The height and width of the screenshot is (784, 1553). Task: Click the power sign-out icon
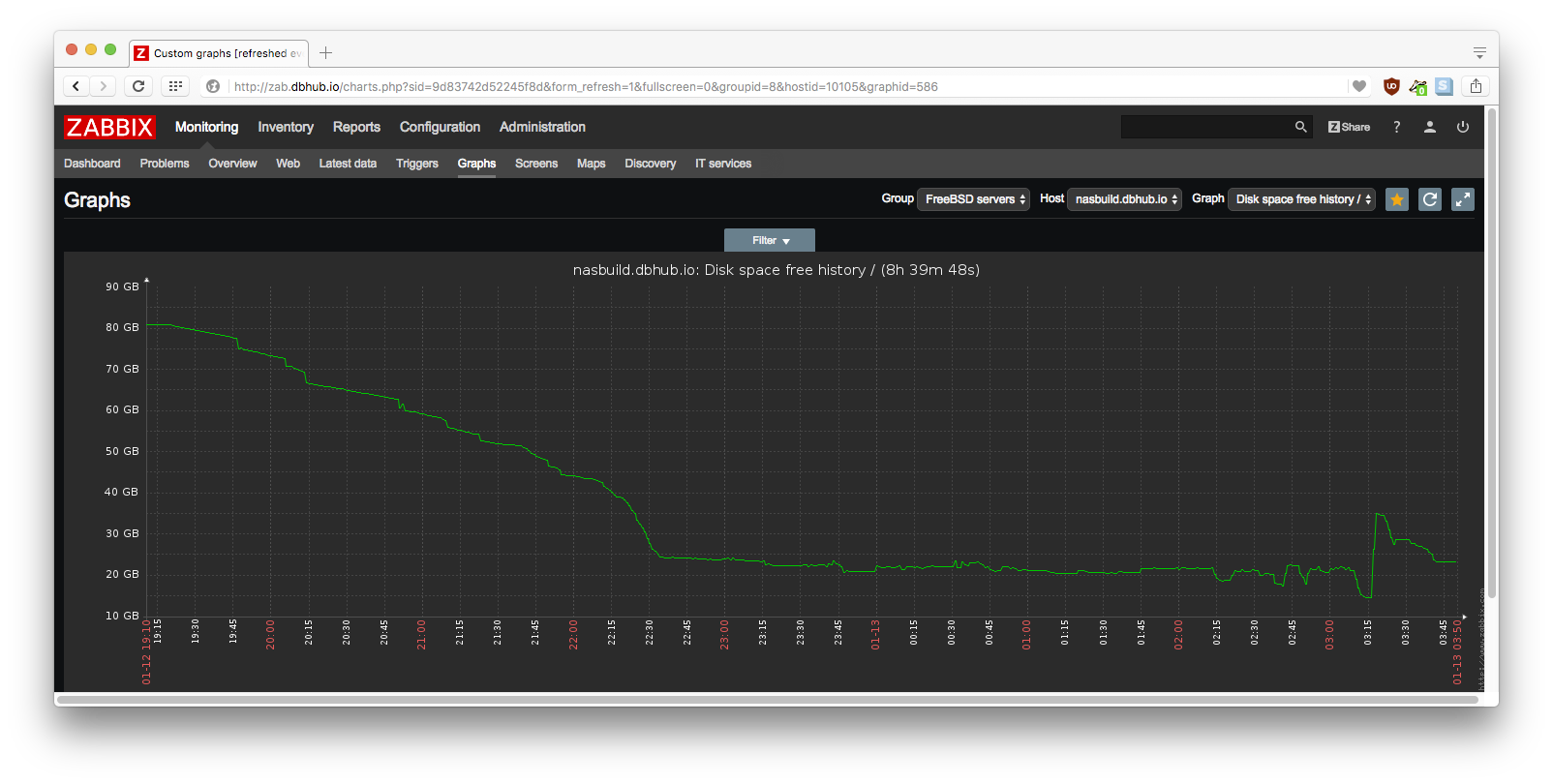pos(1462,127)
